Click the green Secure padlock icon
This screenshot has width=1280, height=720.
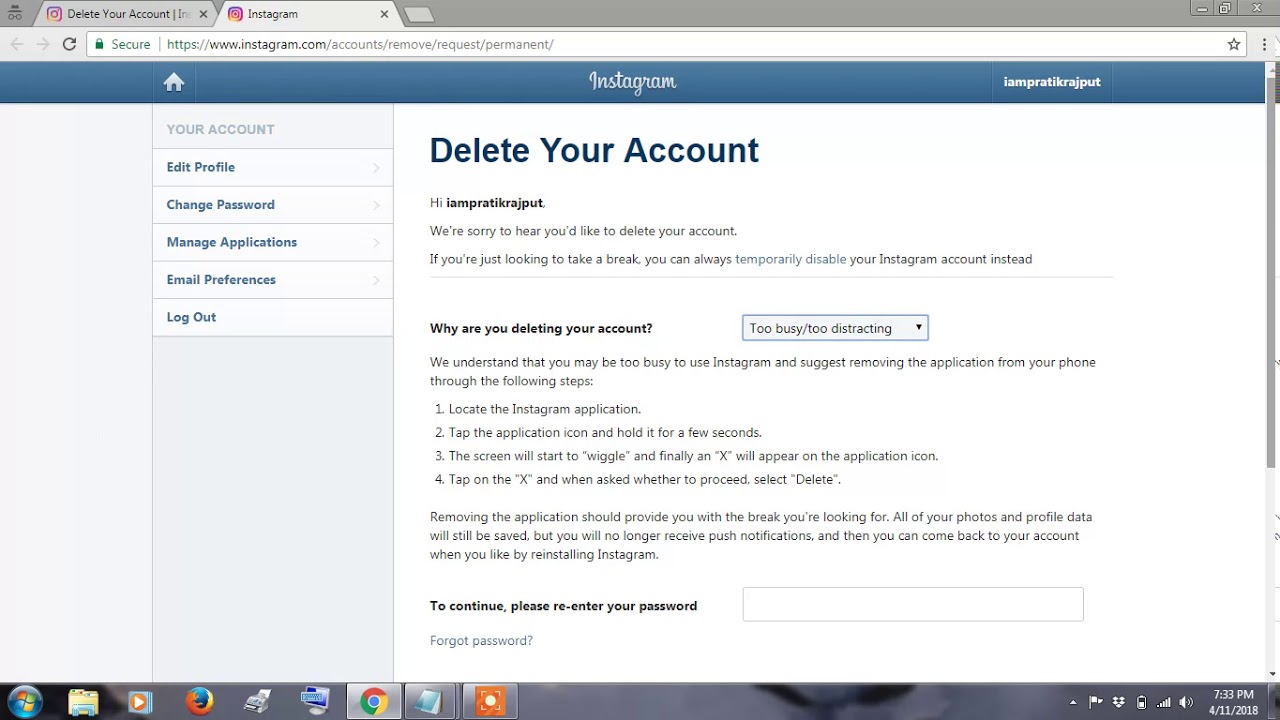coord(98,44)
